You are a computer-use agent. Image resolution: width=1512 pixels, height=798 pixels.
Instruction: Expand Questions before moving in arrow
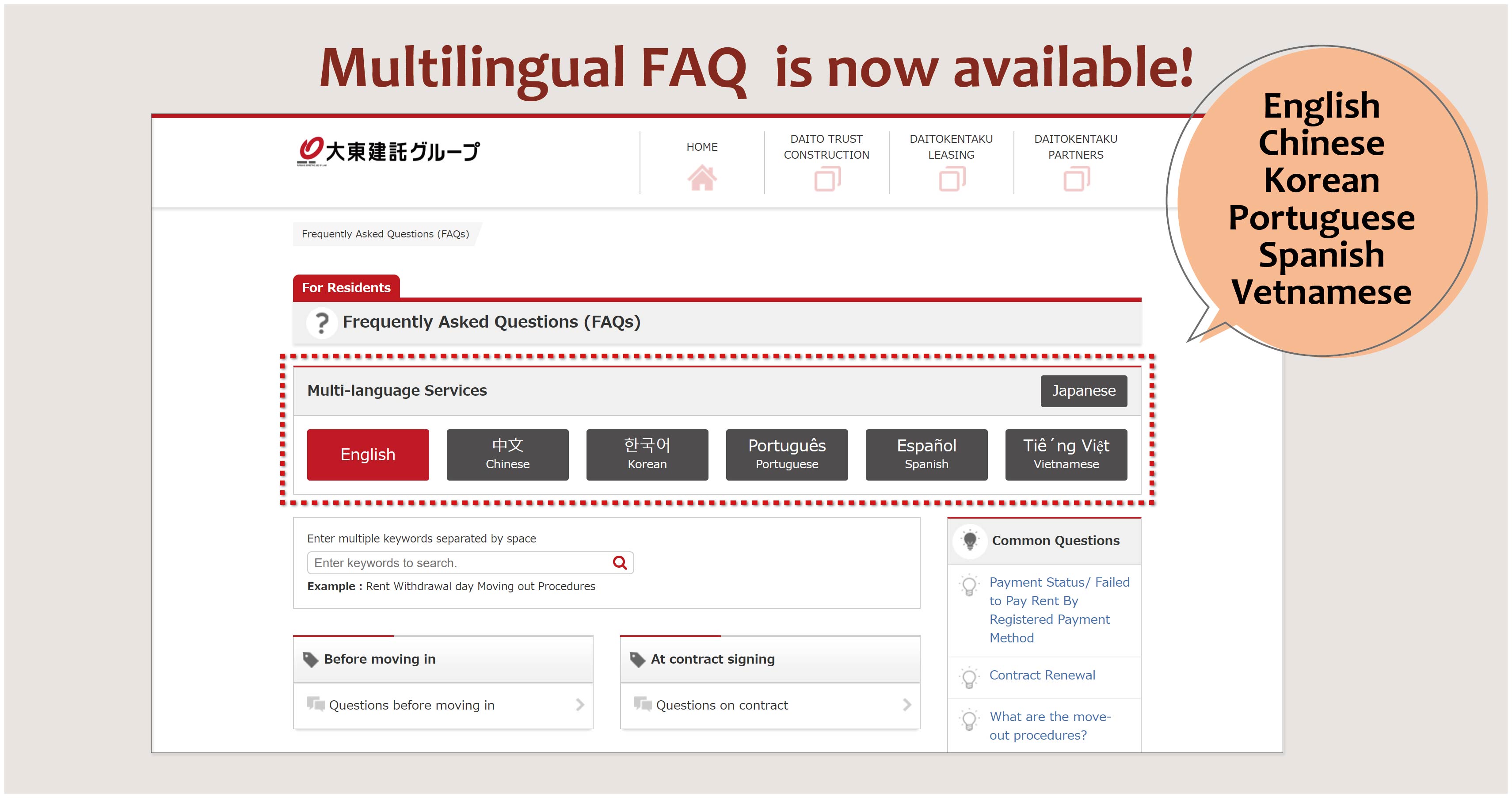click(579, 705)
